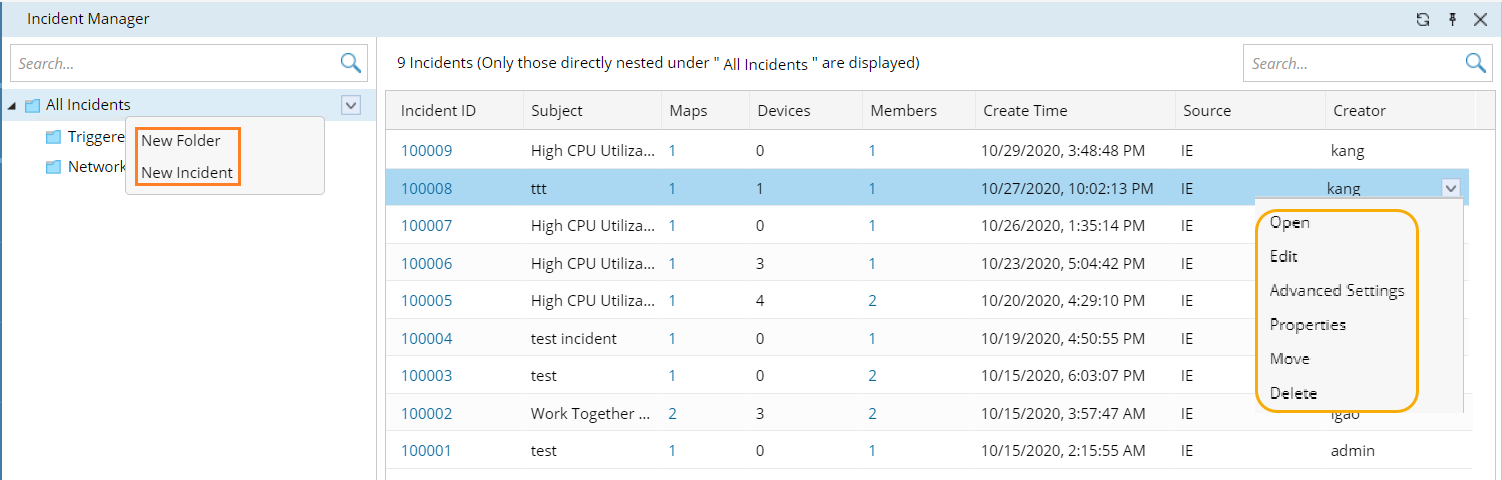The image size is (1502, 480).
Task: Open dropdown arrow on incident 100008 row
Action: pos(1450,187)
